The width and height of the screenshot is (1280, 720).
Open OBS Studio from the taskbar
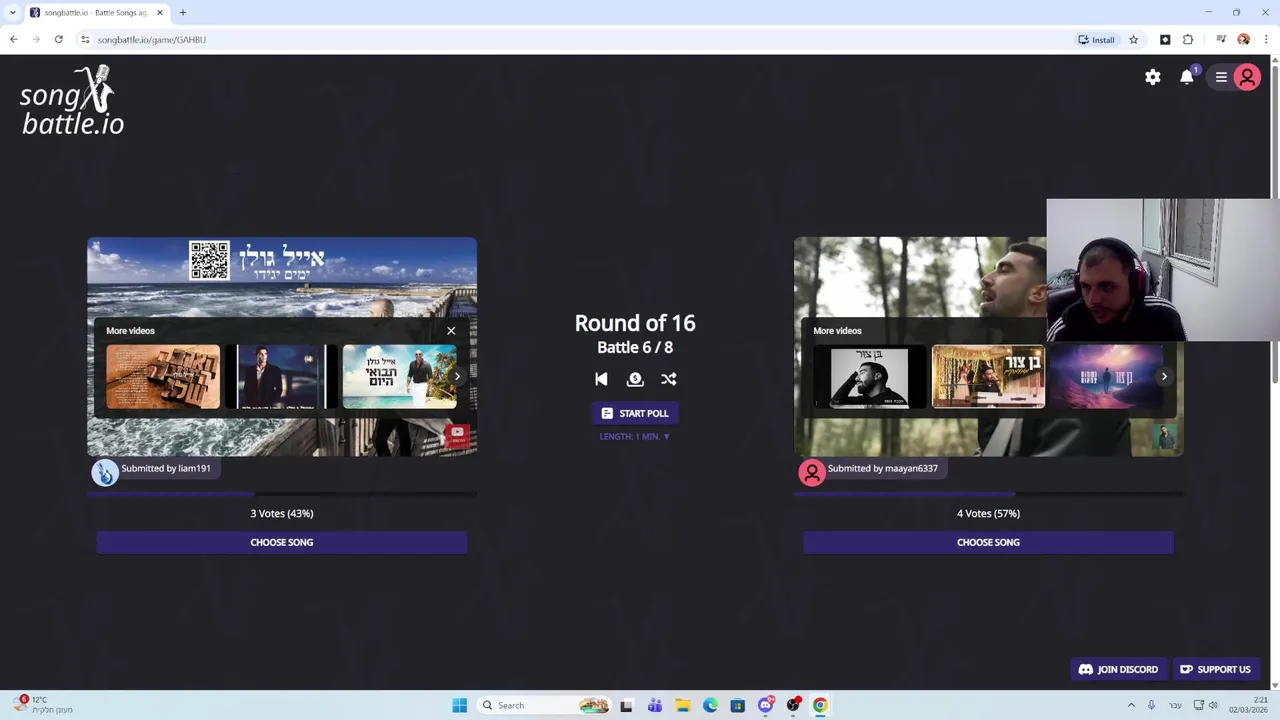(x=793, y=705)
